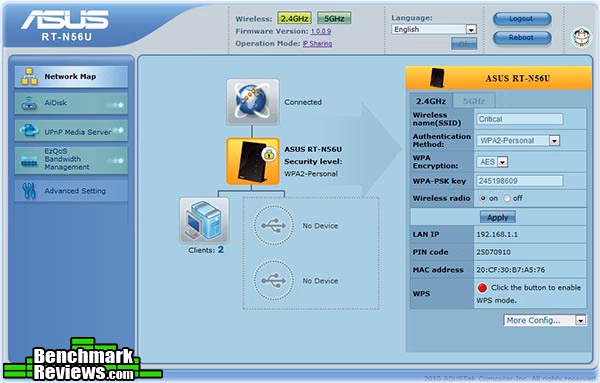Open UPnP Media Server menu item
Screen dimensions: 600x383
[71, 131]
